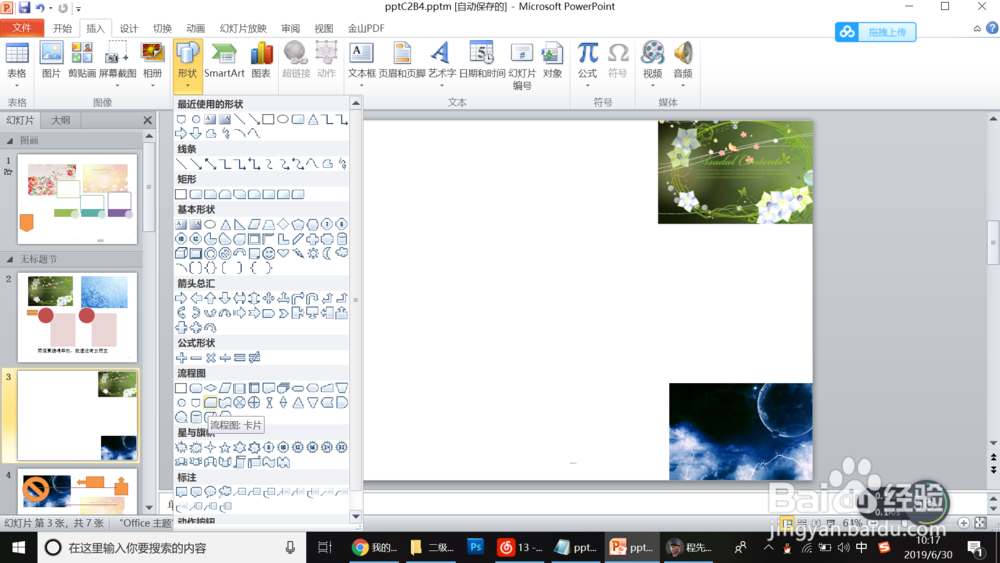Screen dimensions: 1000x563
Task: Open the Shapes (形状) gallery button
Action: pos(188,66)
